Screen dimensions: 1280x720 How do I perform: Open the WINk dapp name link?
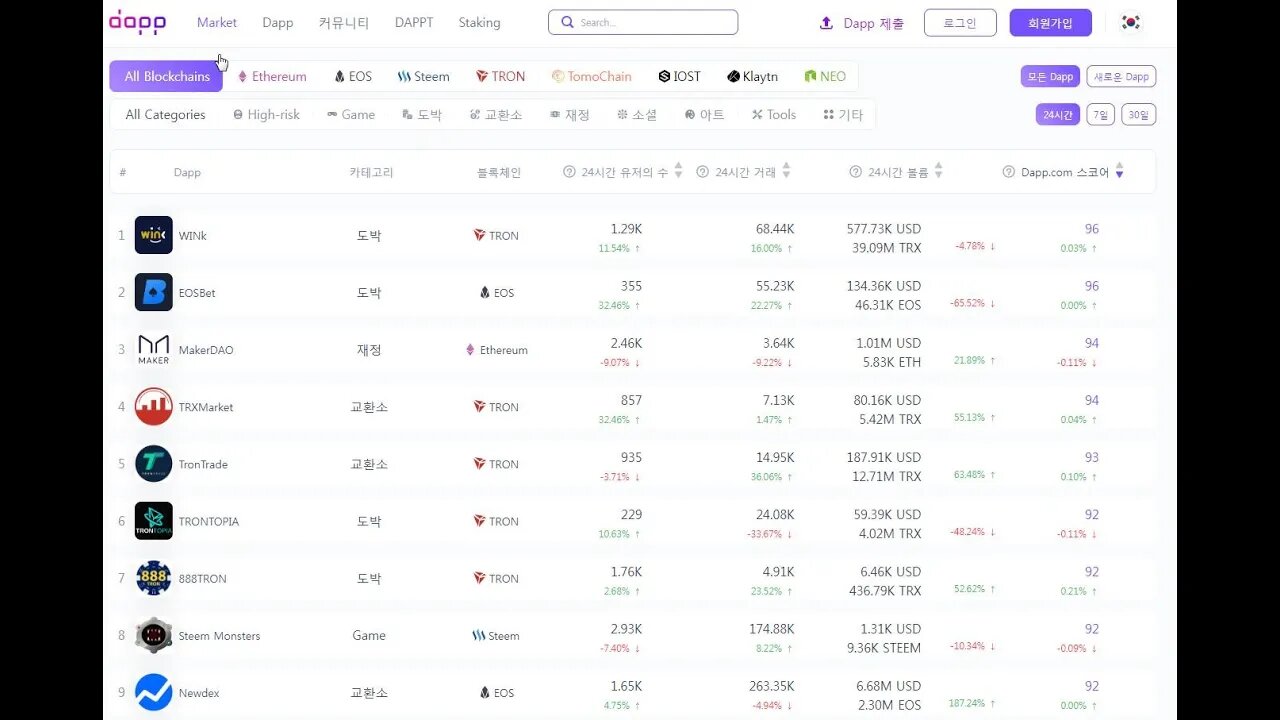click(193, 236)
